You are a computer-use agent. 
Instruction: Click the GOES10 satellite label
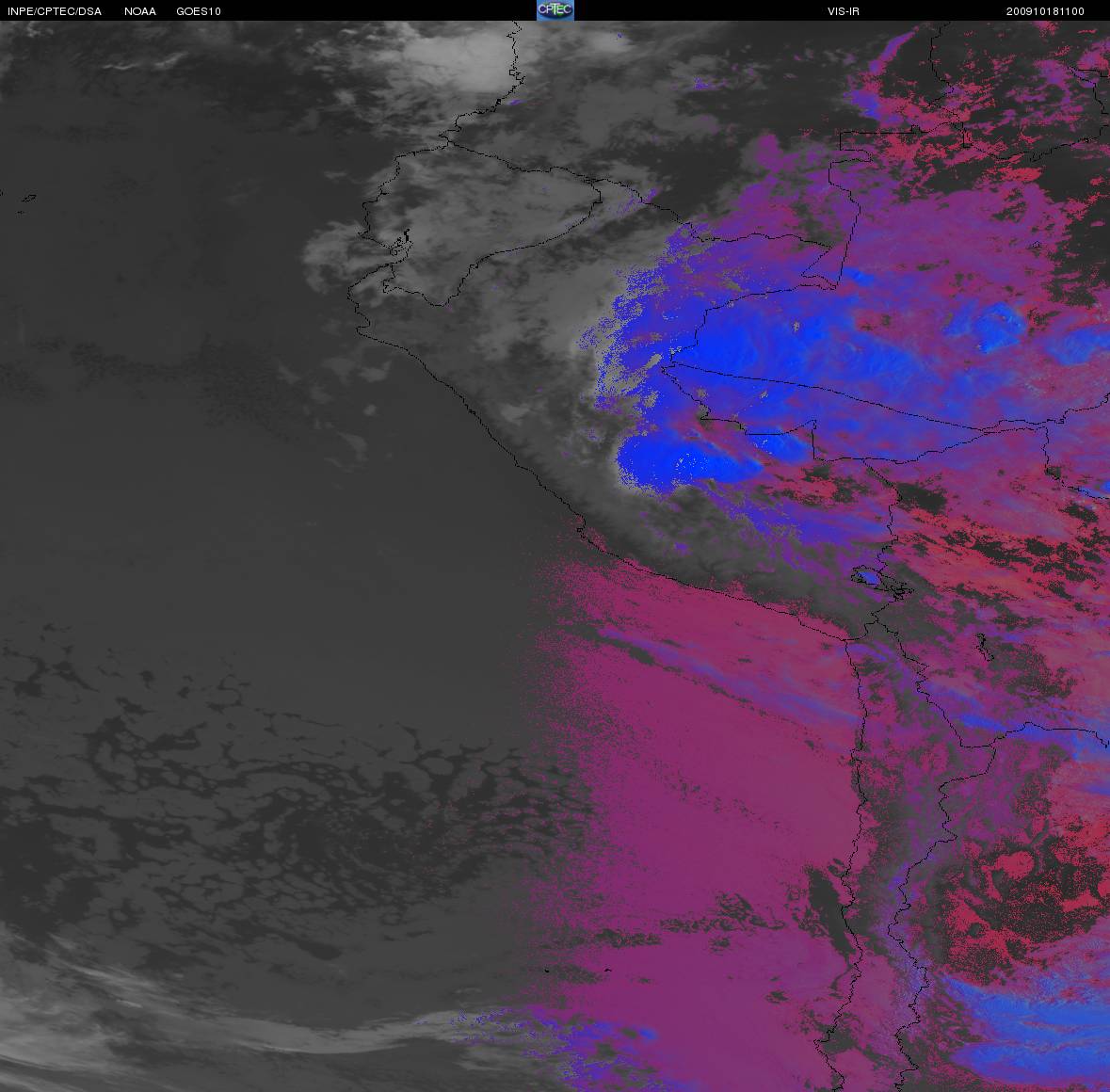(199, 11)
